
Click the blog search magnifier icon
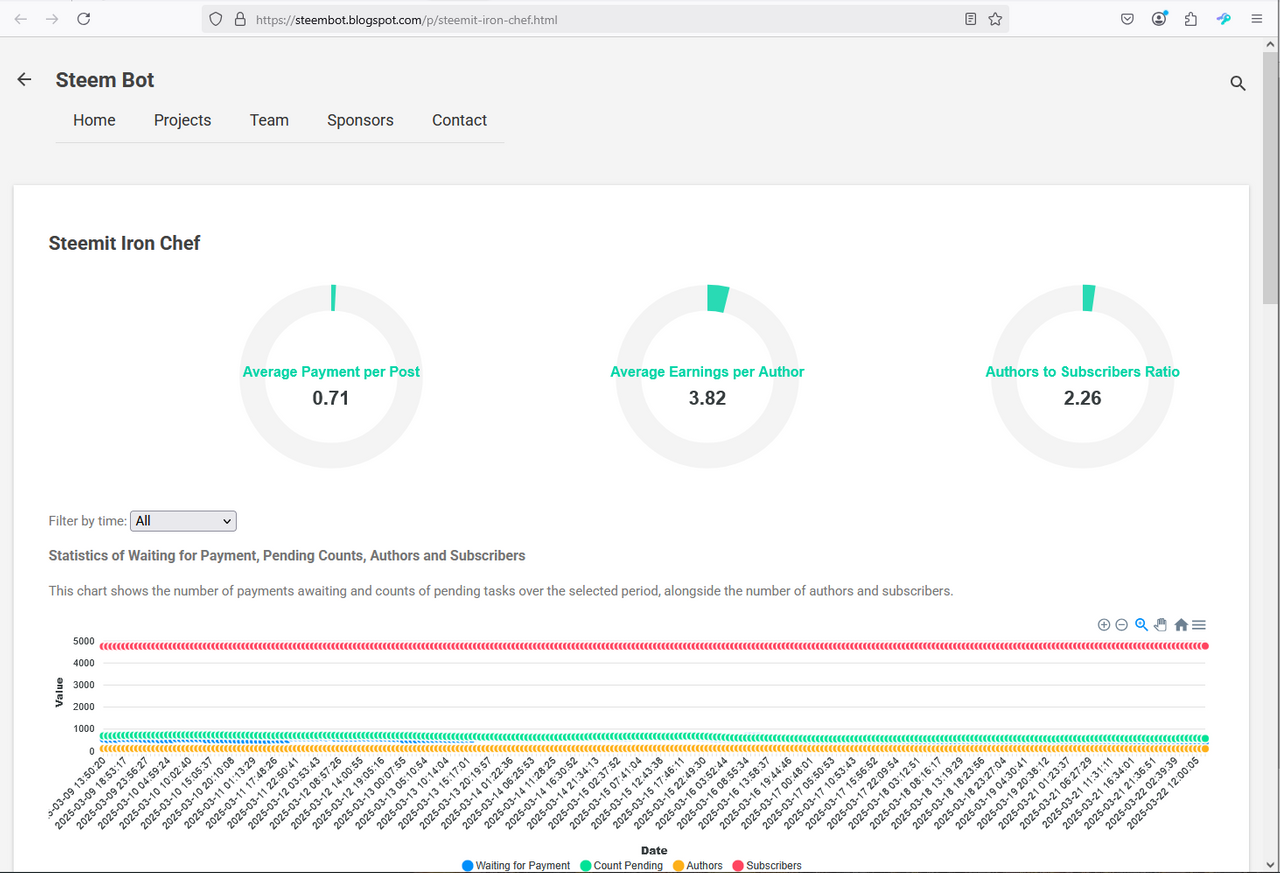point(1238,83)
